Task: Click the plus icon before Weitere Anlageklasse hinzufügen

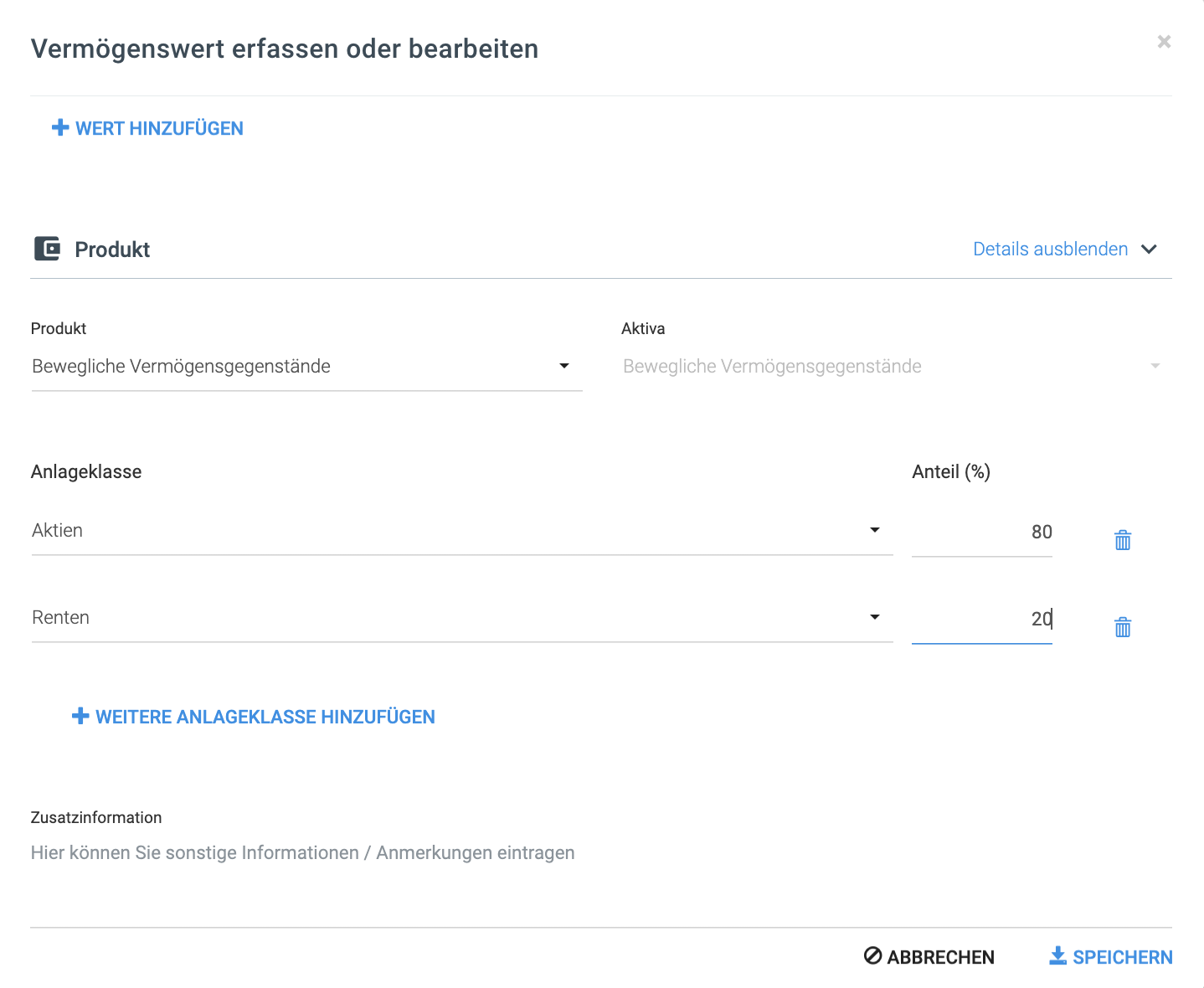Action: pyautogui.click(x=80, y=716)
